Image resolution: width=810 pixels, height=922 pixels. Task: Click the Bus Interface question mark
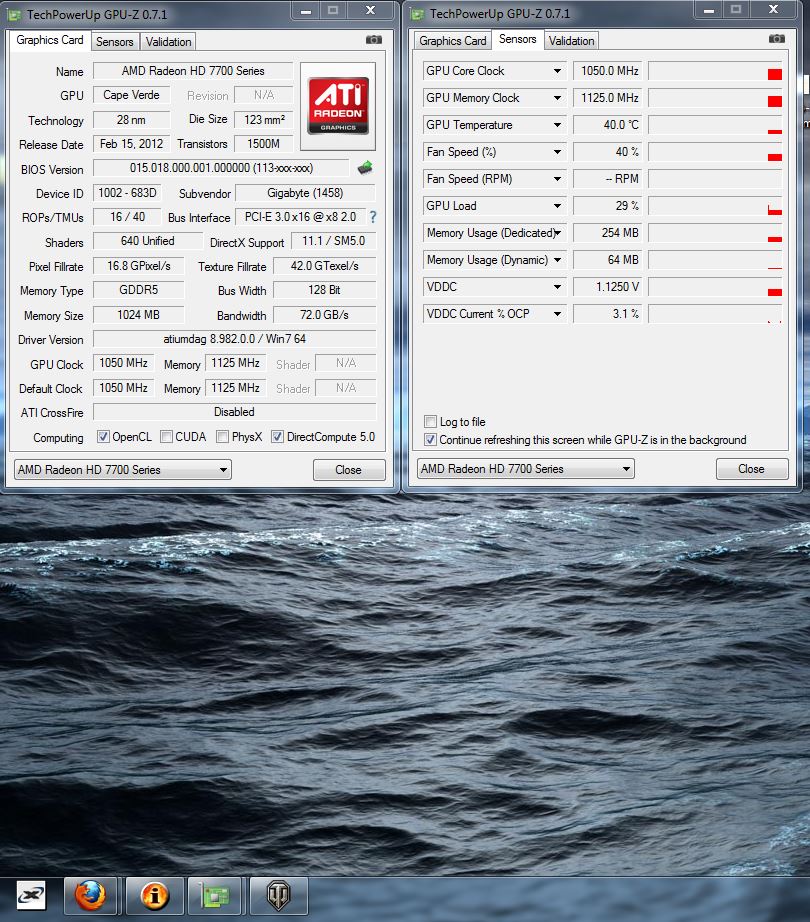(x=373, y=217)
